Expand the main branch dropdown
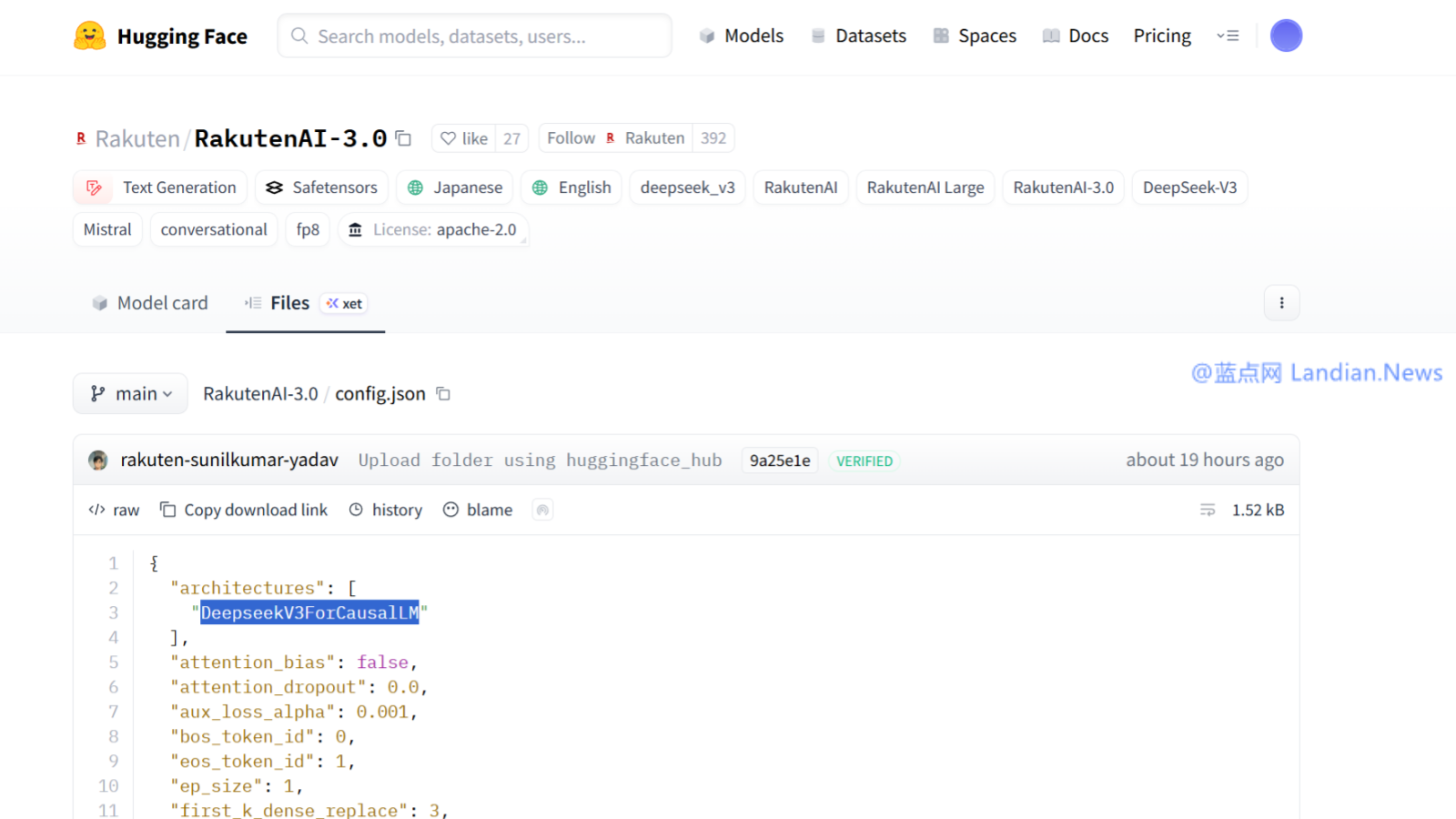The width and height of the screenshot is (1456, 819). [130, 394]
